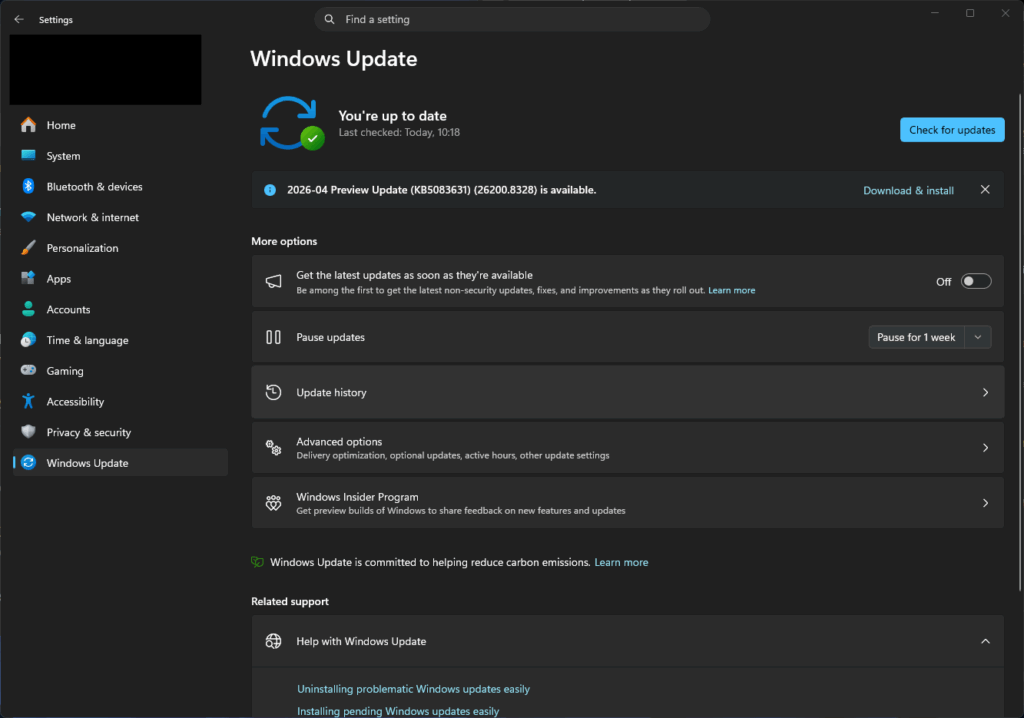The height and width of the screenshot is (718, 1024).
Task: Click the Update history clock icon
Action: point(274,392)
